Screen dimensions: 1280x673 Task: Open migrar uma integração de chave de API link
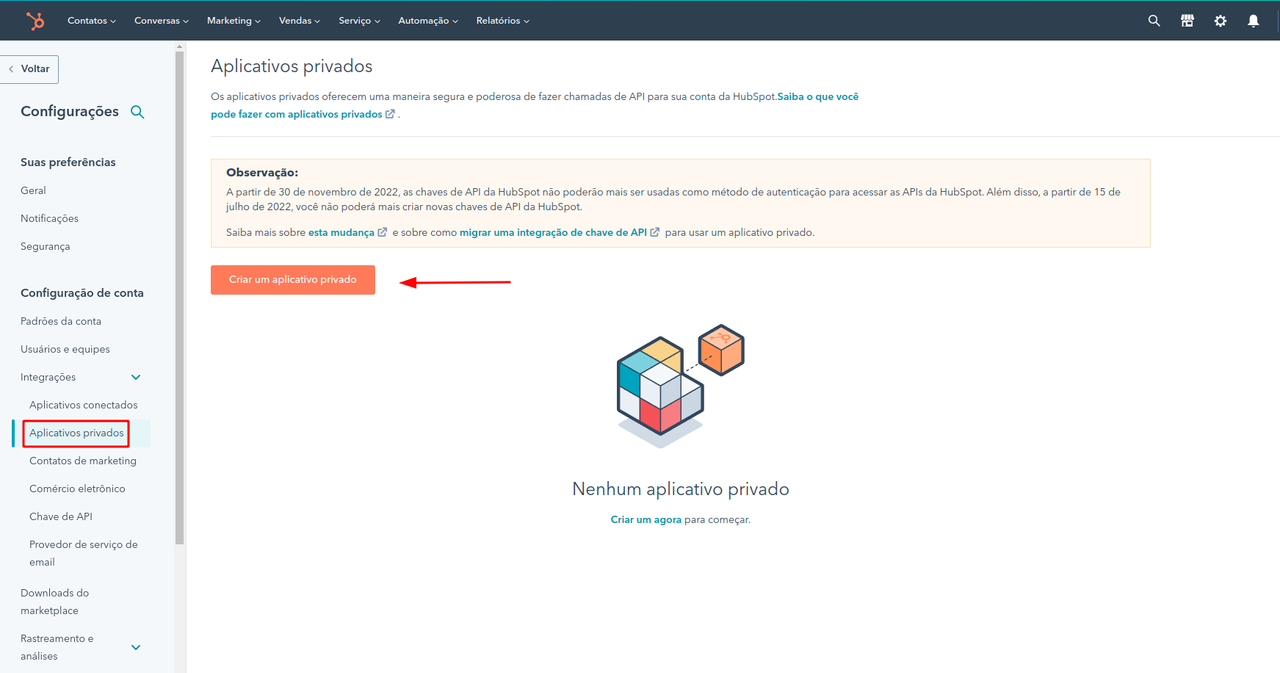pyautogui.click(x=552, y=232)
